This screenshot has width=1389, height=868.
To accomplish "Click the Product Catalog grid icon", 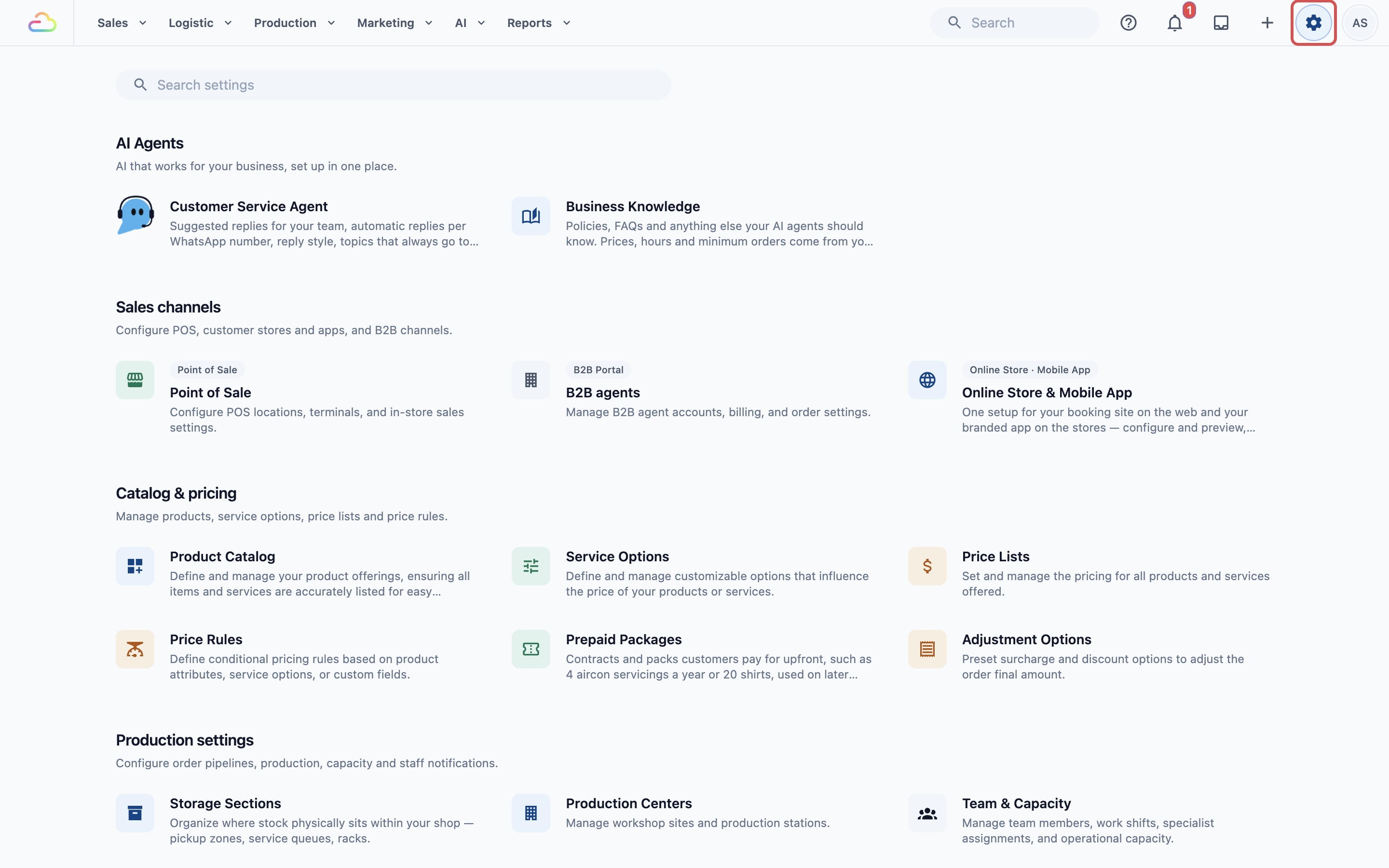I will 135,566.
